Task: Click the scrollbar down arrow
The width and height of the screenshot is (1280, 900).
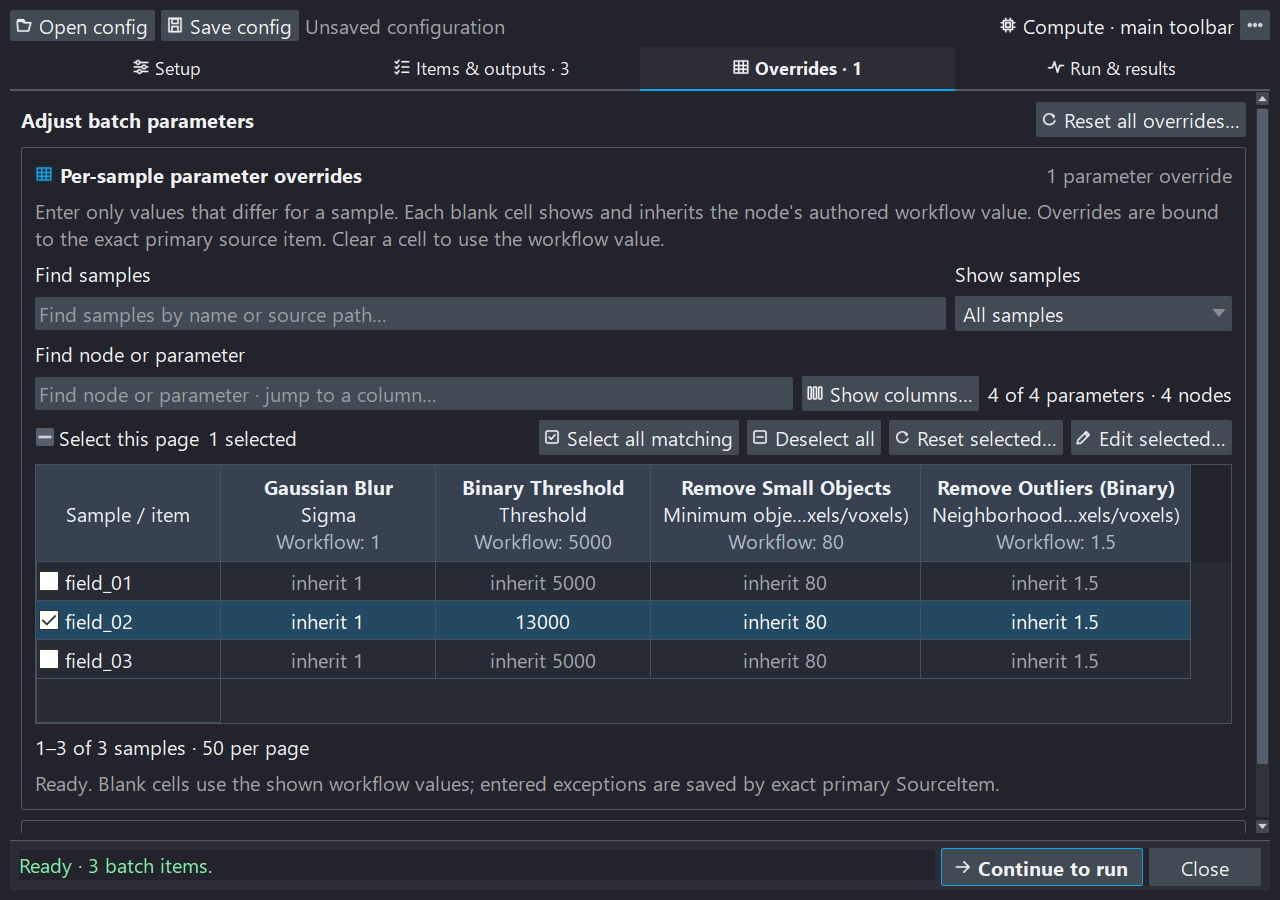Action: [x=1262, y=826]
